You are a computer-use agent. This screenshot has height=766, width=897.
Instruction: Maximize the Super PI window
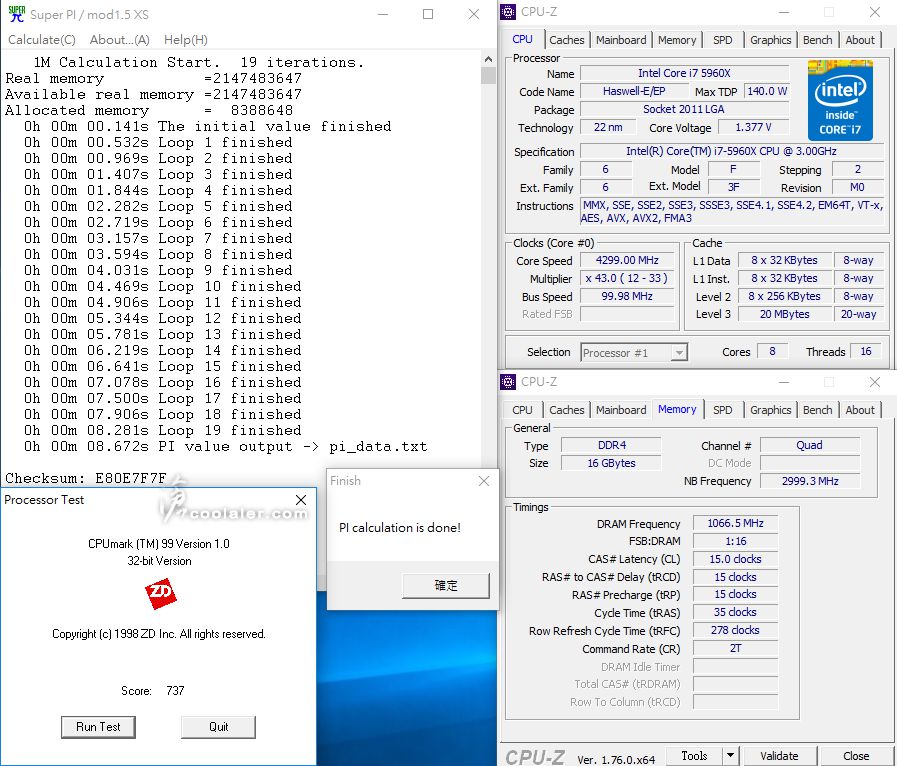[428, 14]
